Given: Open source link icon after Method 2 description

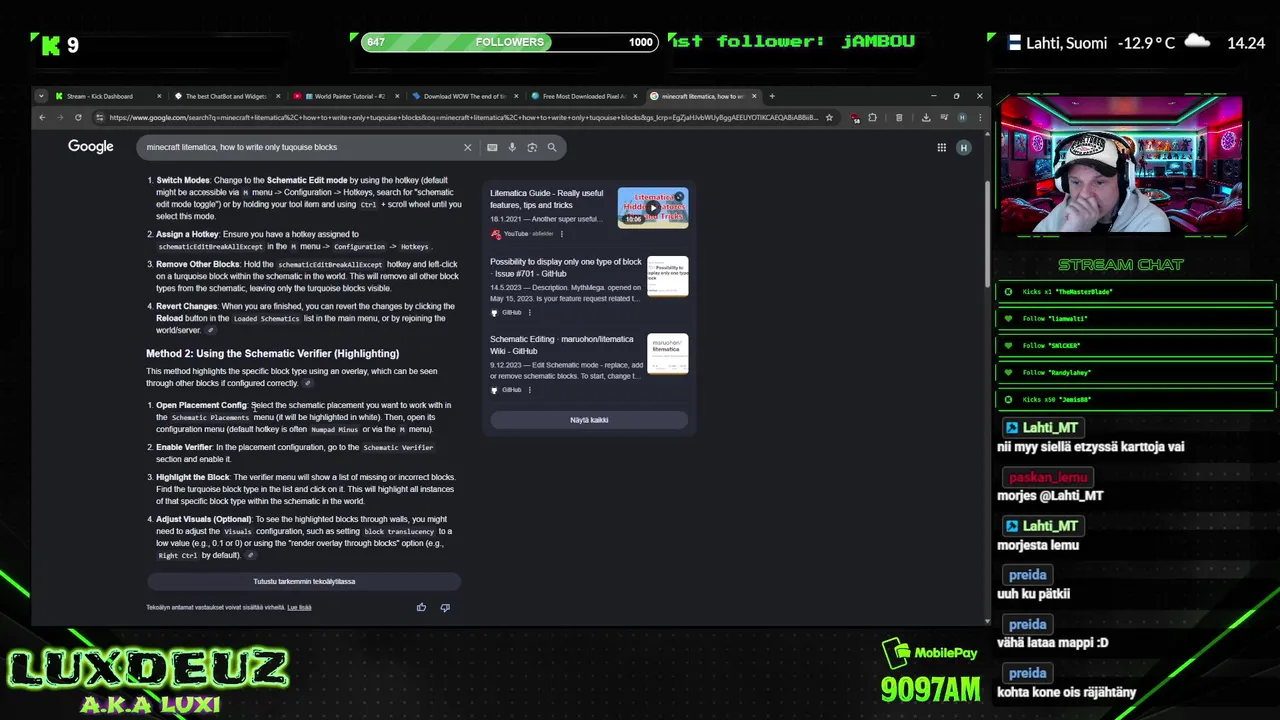Looking at the screenshot, I should 308,383.
